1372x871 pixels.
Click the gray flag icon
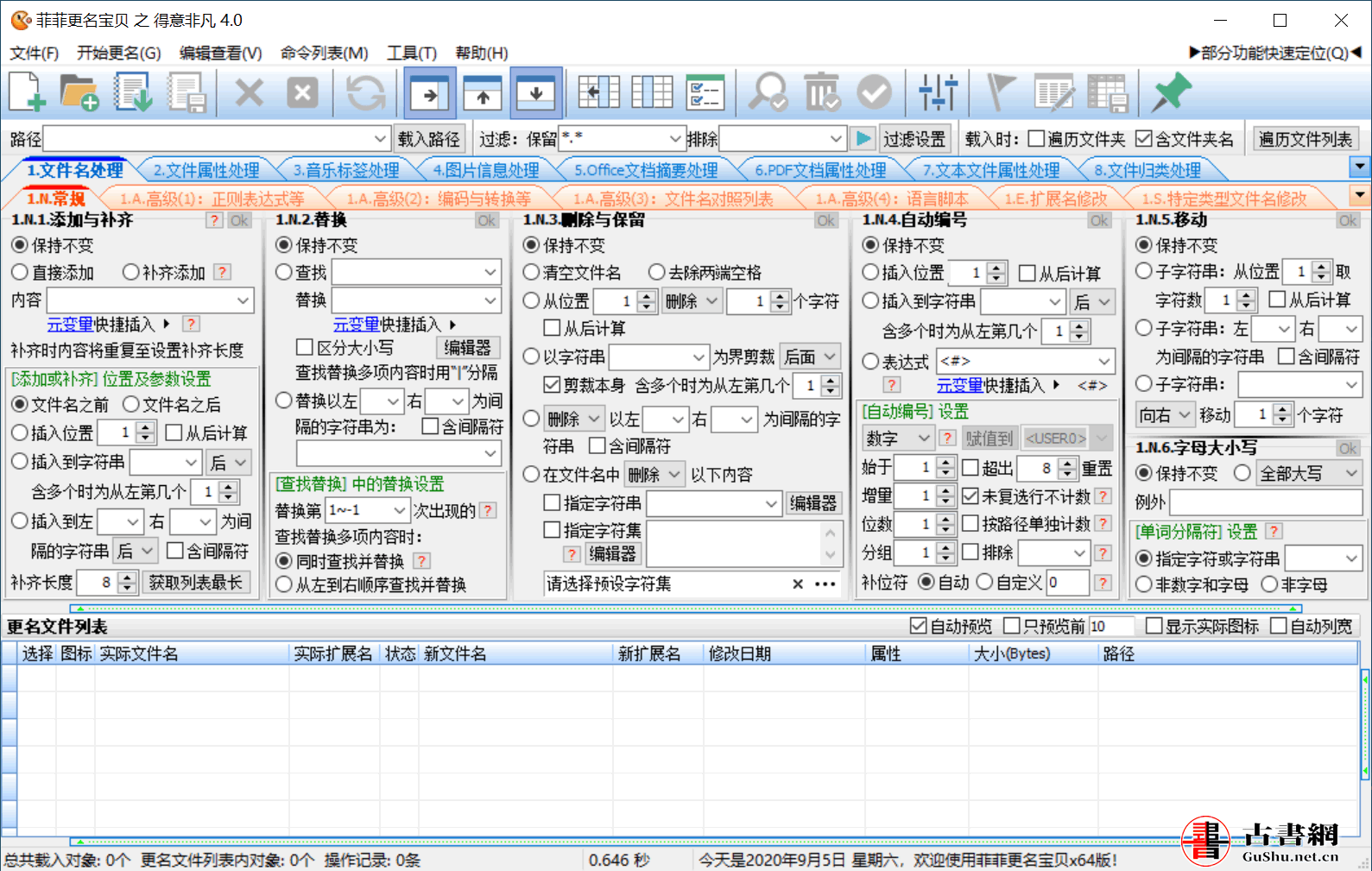1000,92
